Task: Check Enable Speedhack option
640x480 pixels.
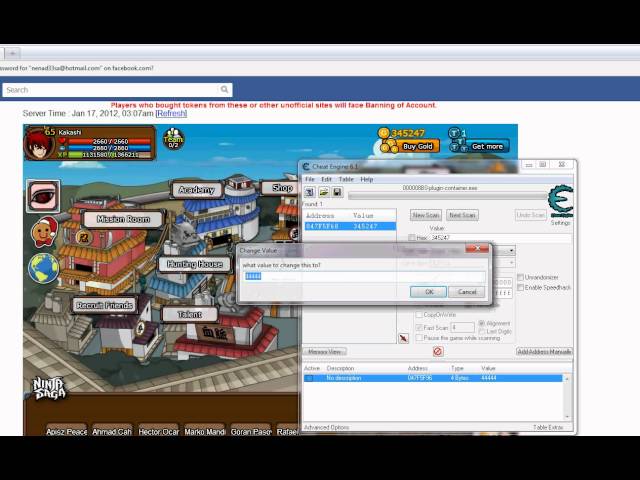Action: tap(520, 288)
